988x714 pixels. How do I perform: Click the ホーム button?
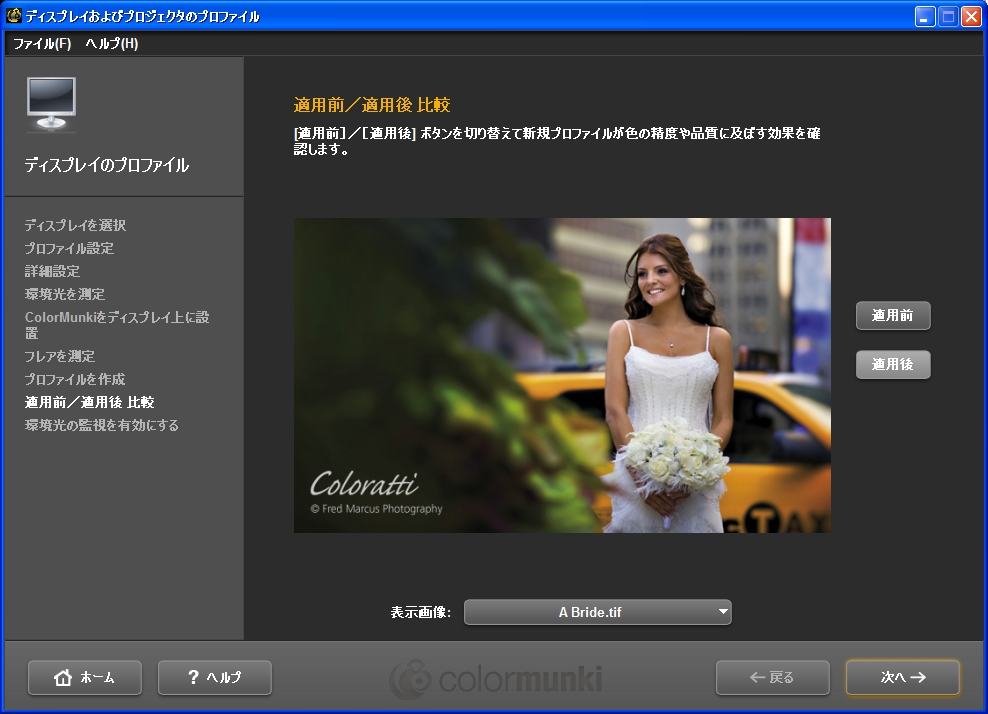pos(85,677)
